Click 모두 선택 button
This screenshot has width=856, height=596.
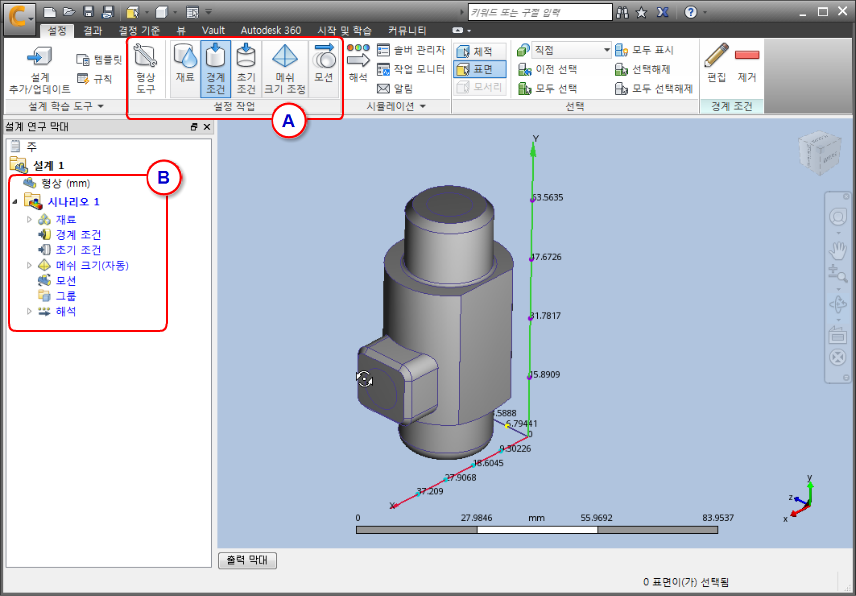coord(548,88)
